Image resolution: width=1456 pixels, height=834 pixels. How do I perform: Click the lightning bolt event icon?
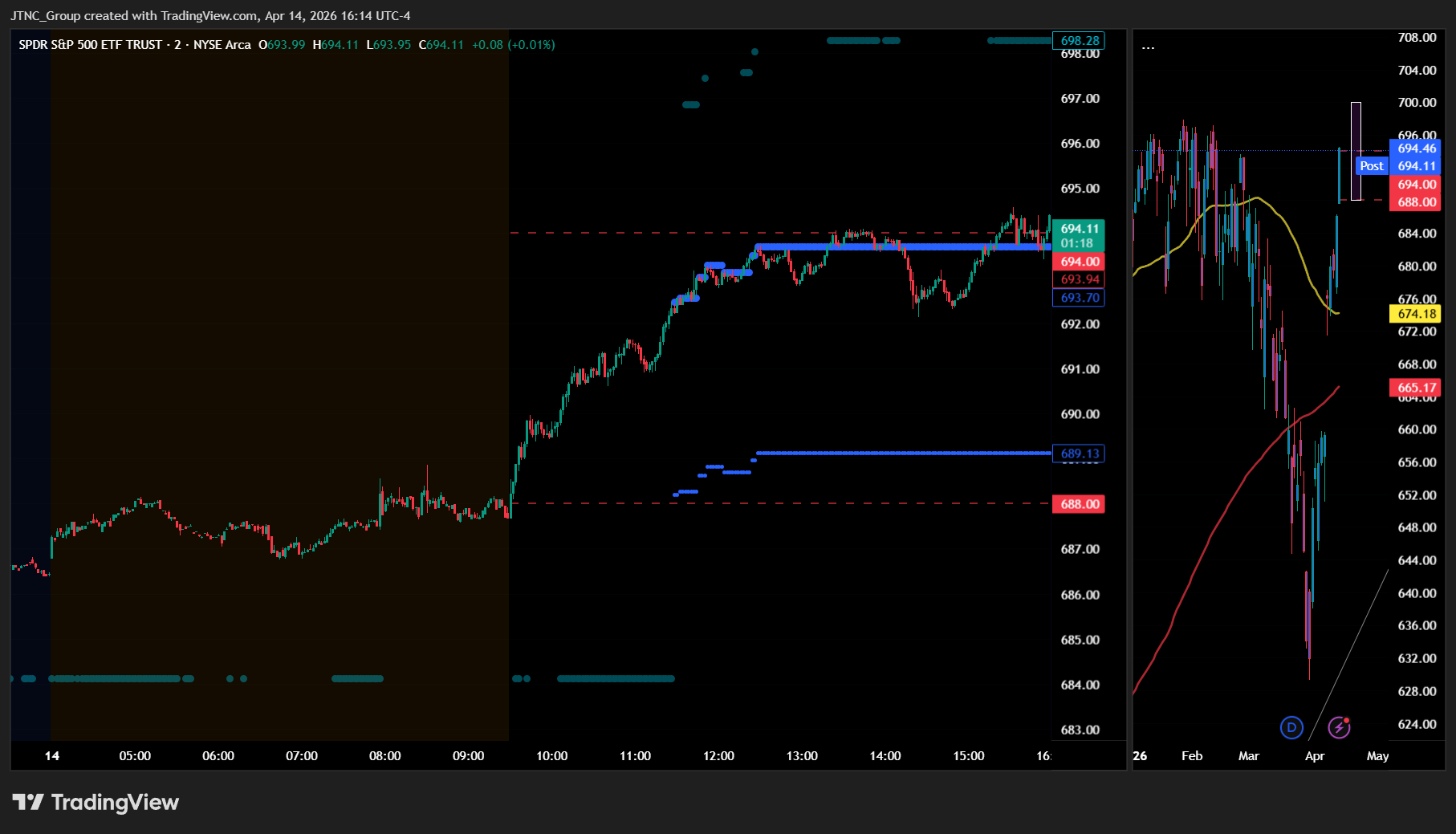pyautogui.click(x=1339, y=727)
